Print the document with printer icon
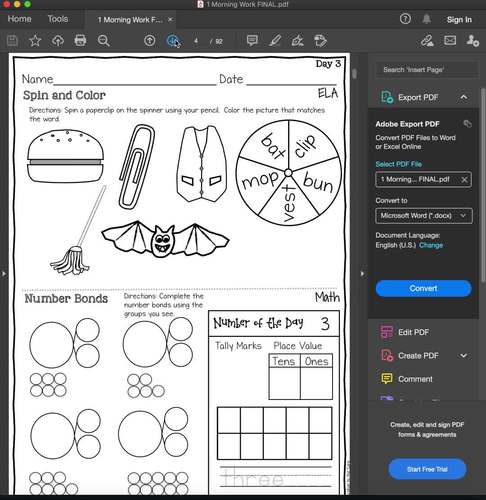The image size is (486, 500). (80, 41)
